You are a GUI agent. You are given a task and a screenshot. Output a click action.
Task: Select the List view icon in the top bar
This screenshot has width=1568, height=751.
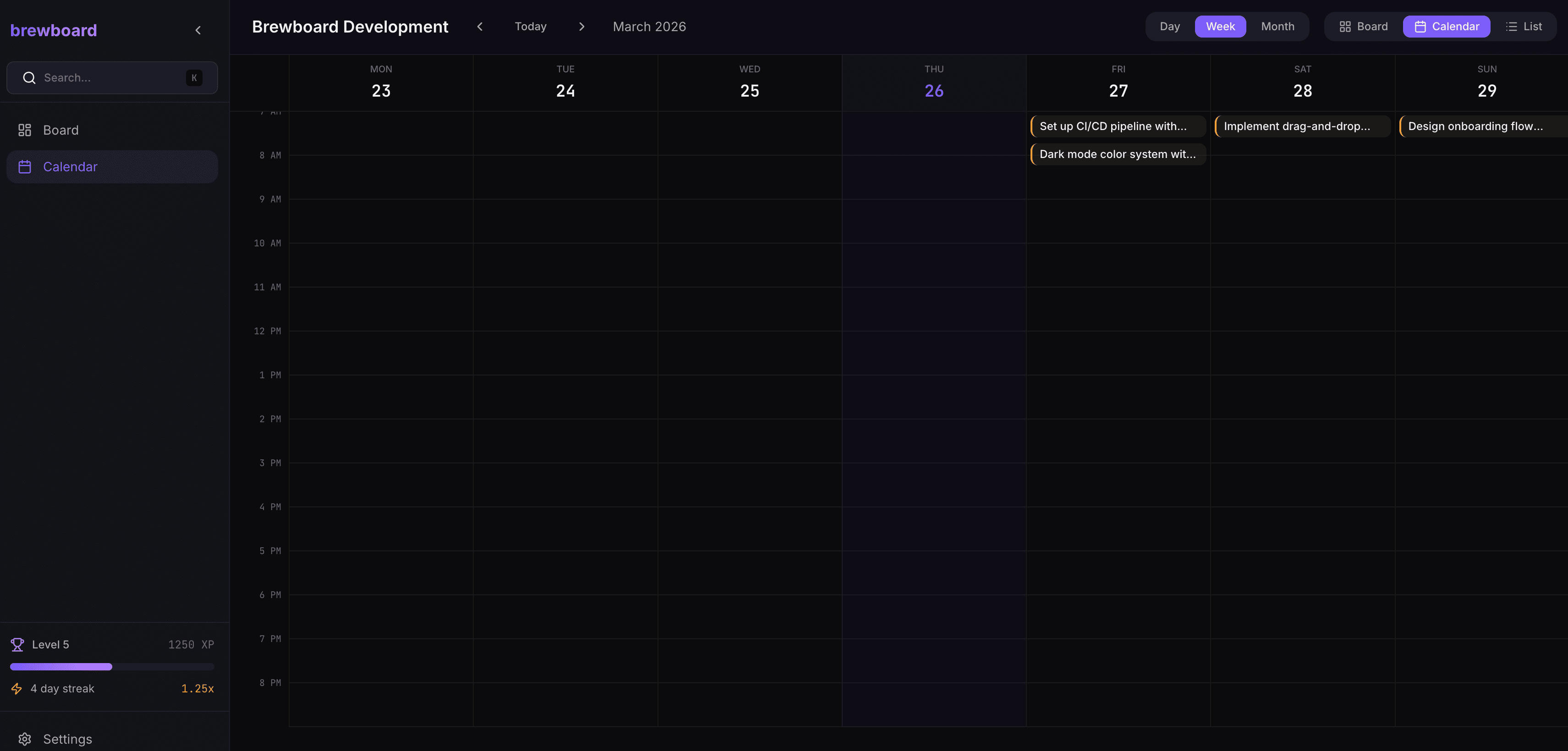pyautogui.click(x=1511, y=26)
